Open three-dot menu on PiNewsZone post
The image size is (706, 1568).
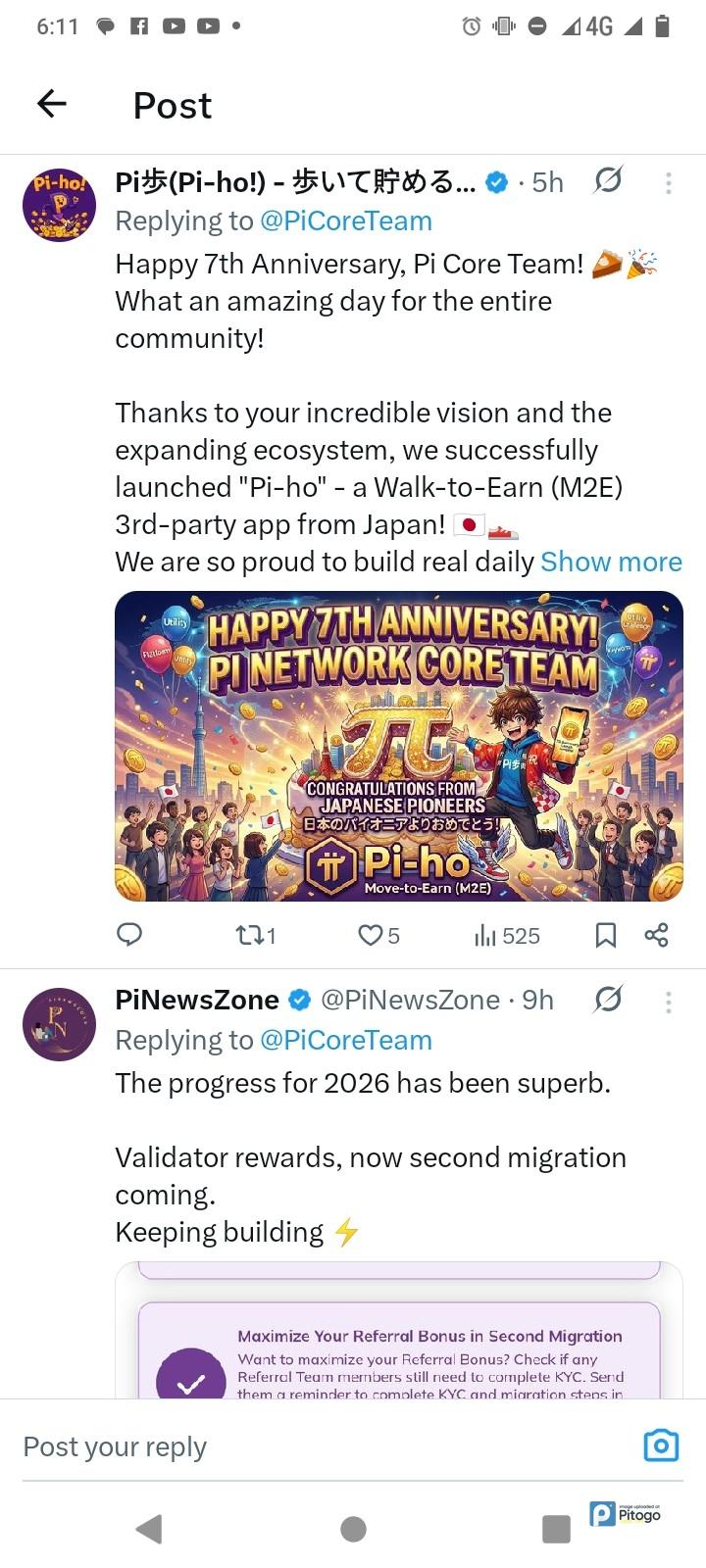coord(668,1001)
